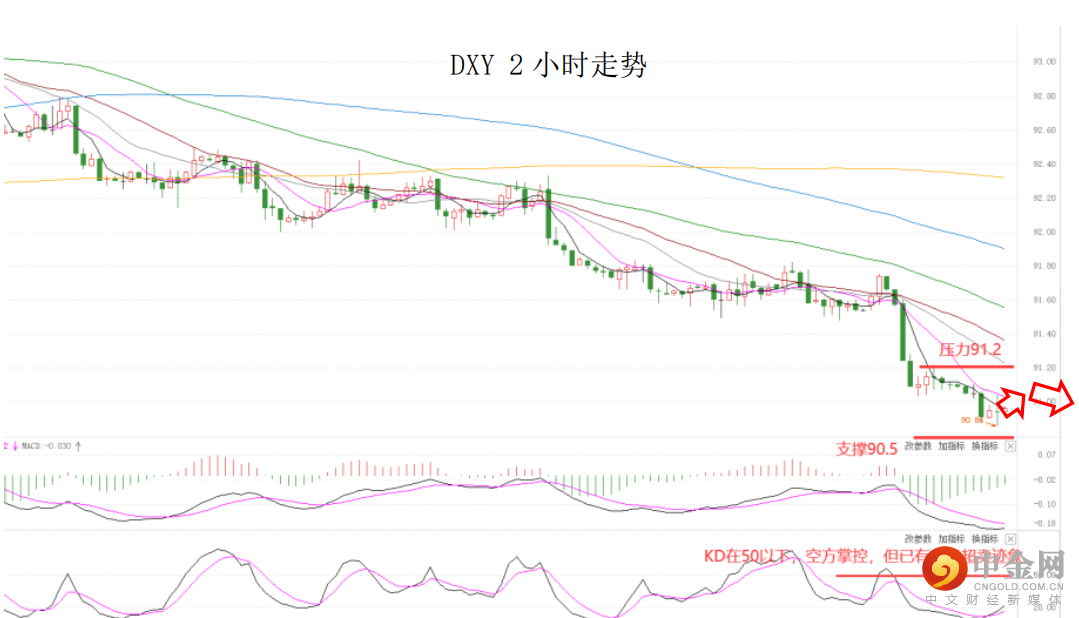Click the -0.02 MACD axis label
Viewport: 1079px width, 618px height.
(1045, 480)
